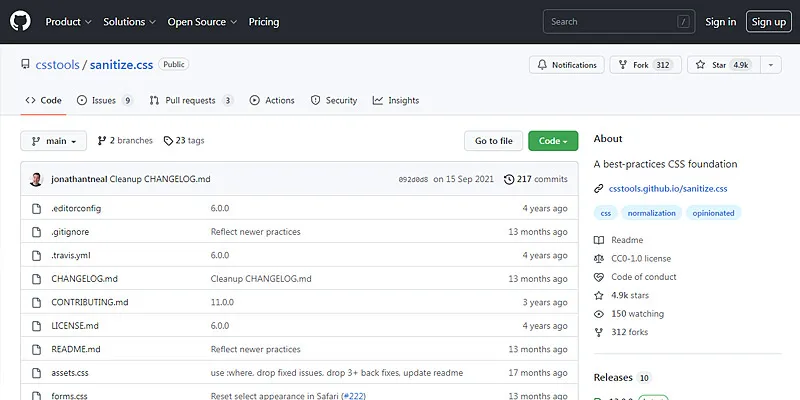Switch to the Pull requests tab
The image size is (800, 400).
[x=191, y=100]
